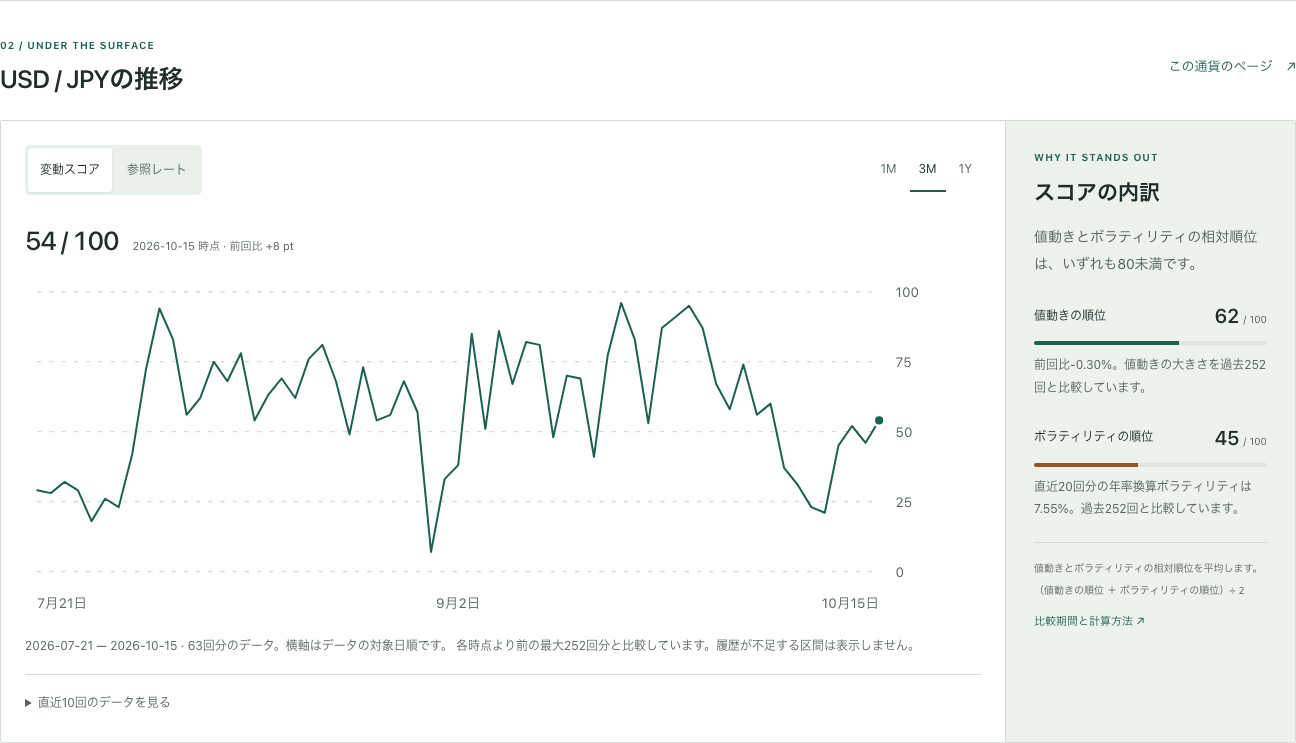Click the 値動きの順位 progress bar
Screen dimensions: 1296x743
pyautogui.click(x=1150, y=343)
